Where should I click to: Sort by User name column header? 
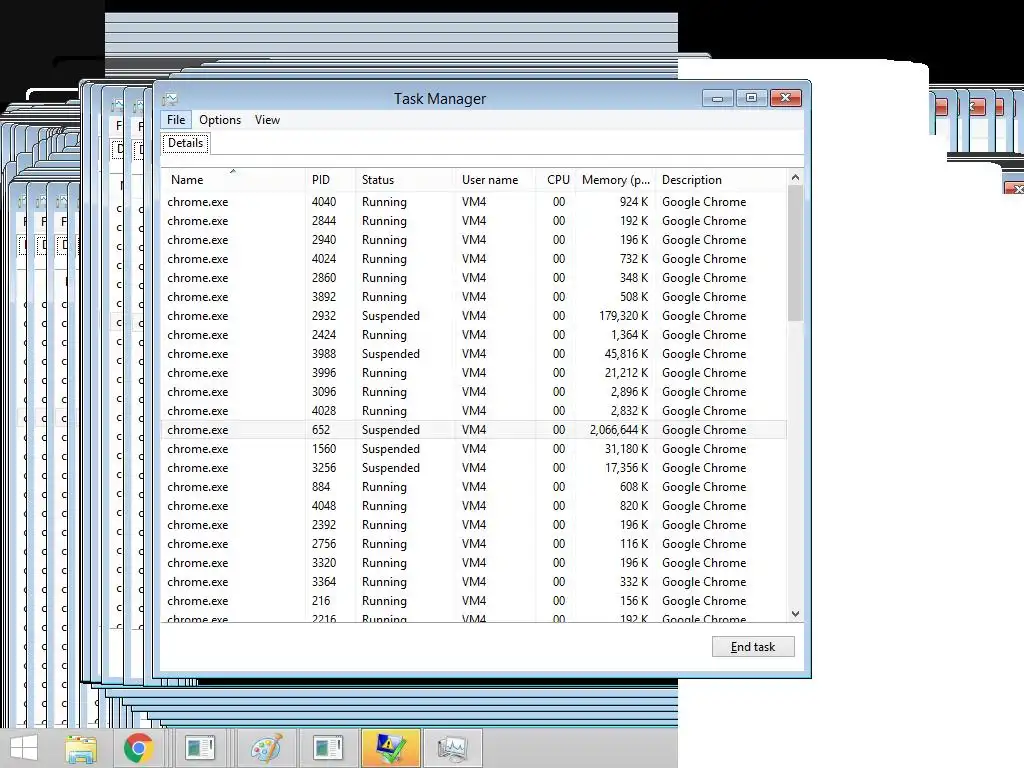[x=494, y=180]
